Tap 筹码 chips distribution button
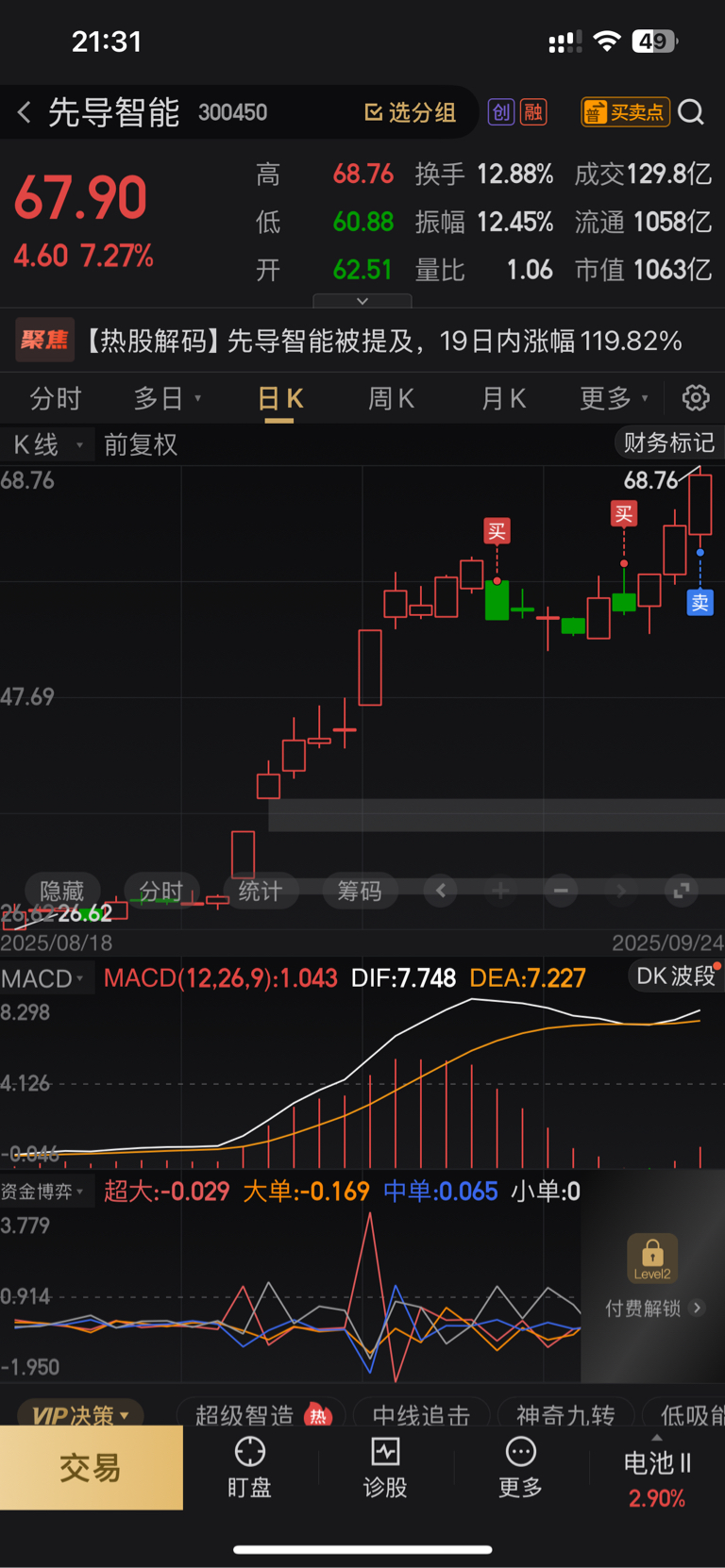The width and height of the screenshot is (725, 1568). [359, 891]
